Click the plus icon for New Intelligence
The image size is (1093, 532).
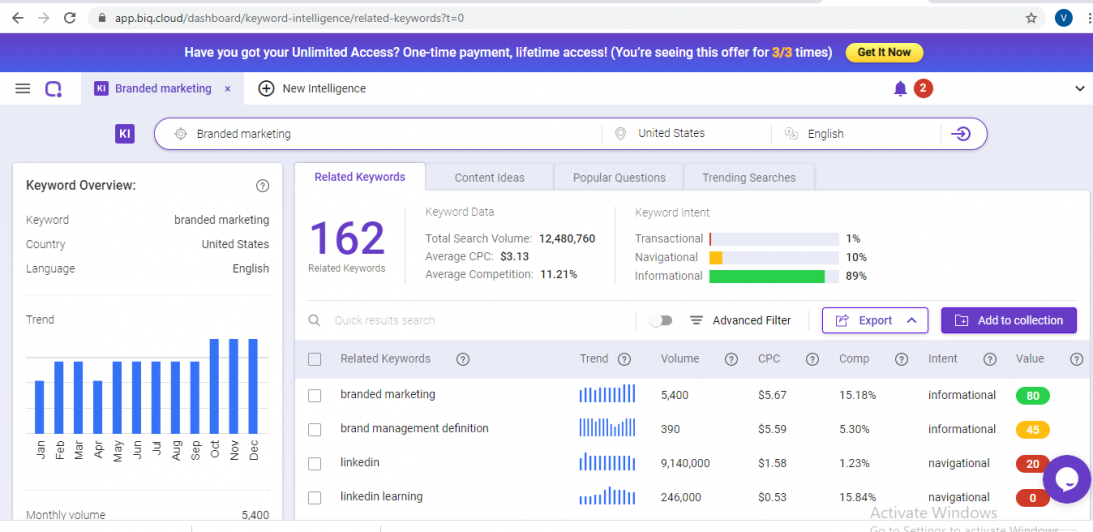point(266,89)
